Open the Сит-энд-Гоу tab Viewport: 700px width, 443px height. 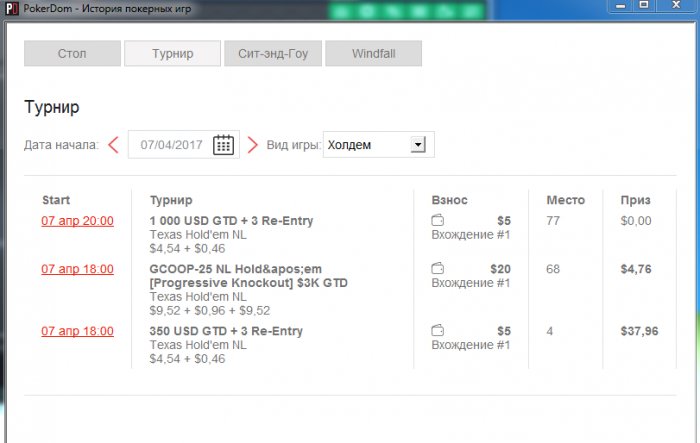(x=273, y=54)
